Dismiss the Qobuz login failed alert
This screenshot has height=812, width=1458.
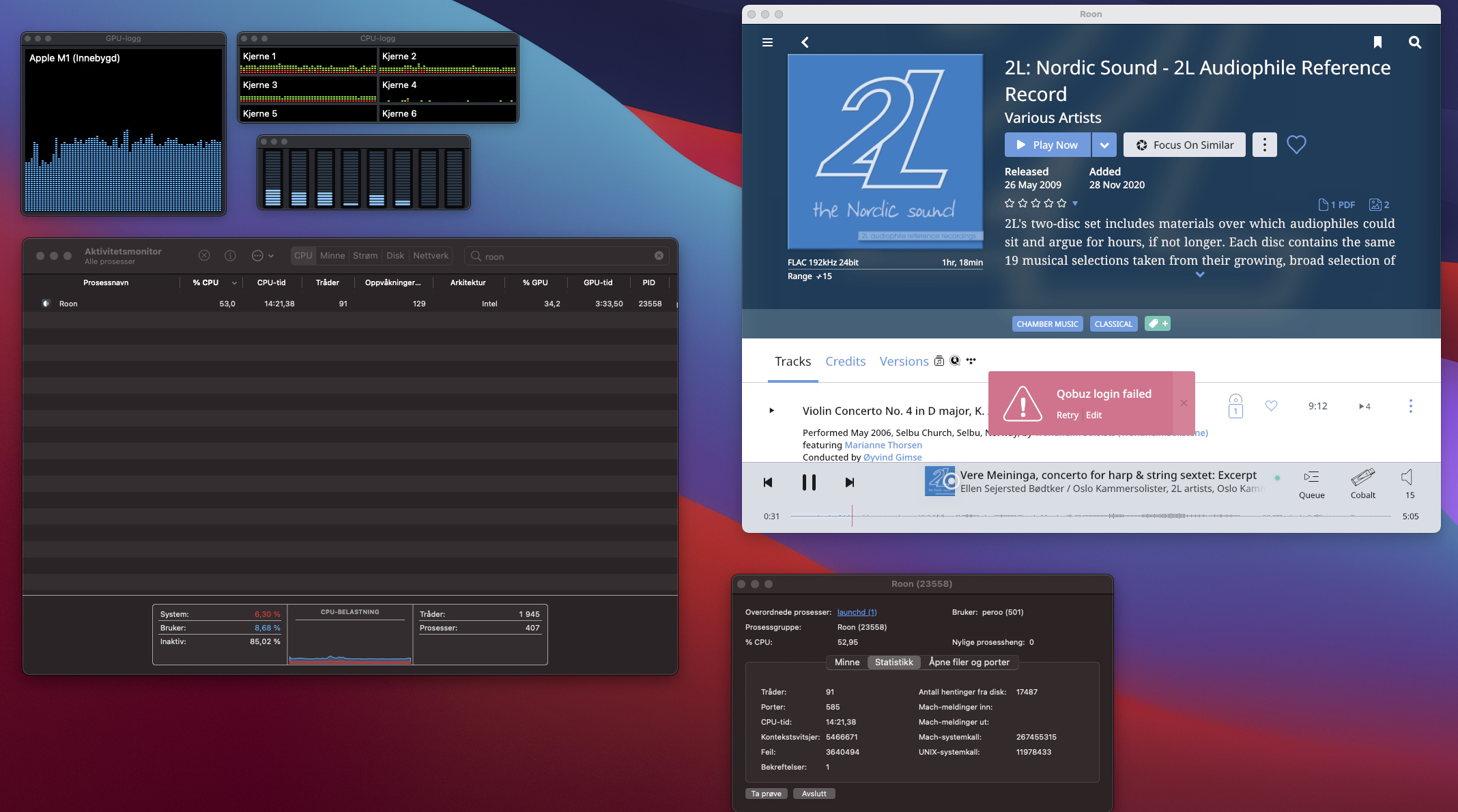(x=1184, y=403)
